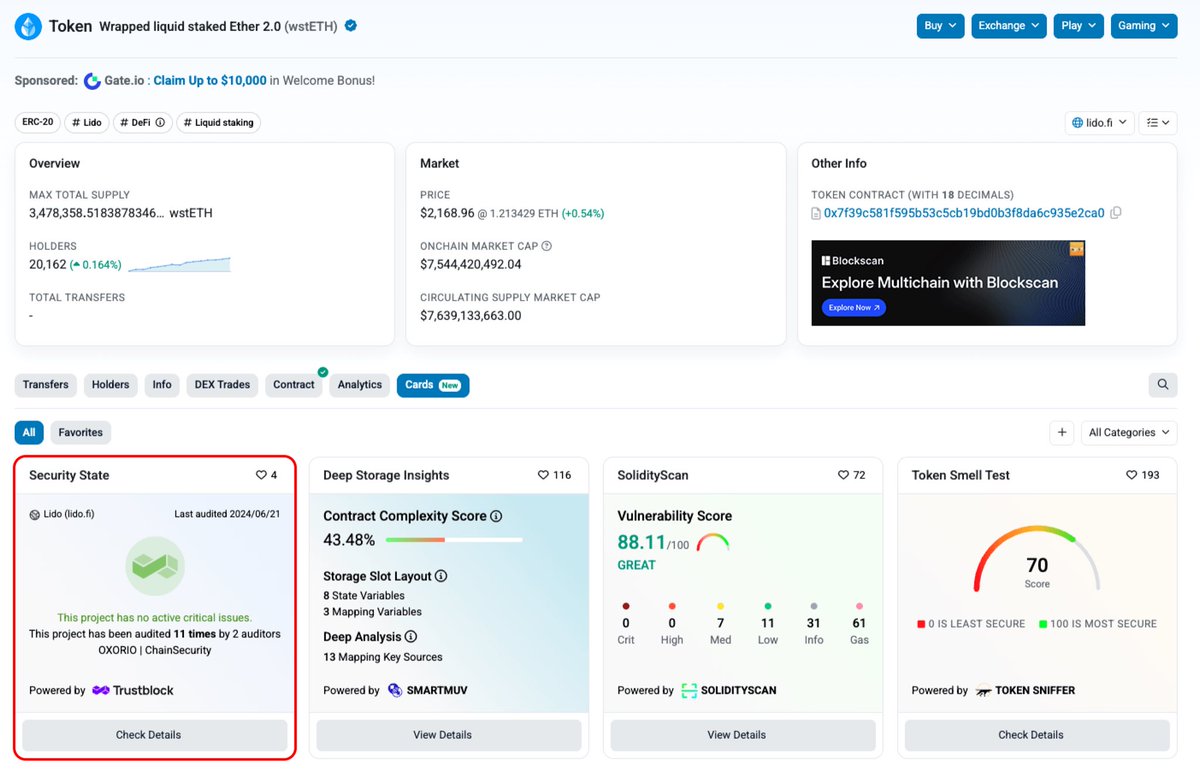Open the token contract address link
Viewport: 1200px width, 769px height.
click(x=964, y=213)
